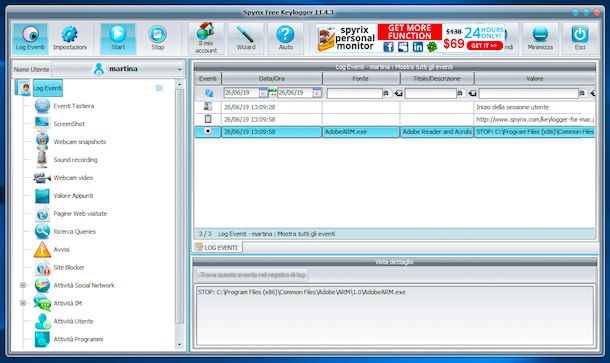Click the detail text box with STOP path
The image size is (610, 363).
pyautogui.click(x=394, y=316)
